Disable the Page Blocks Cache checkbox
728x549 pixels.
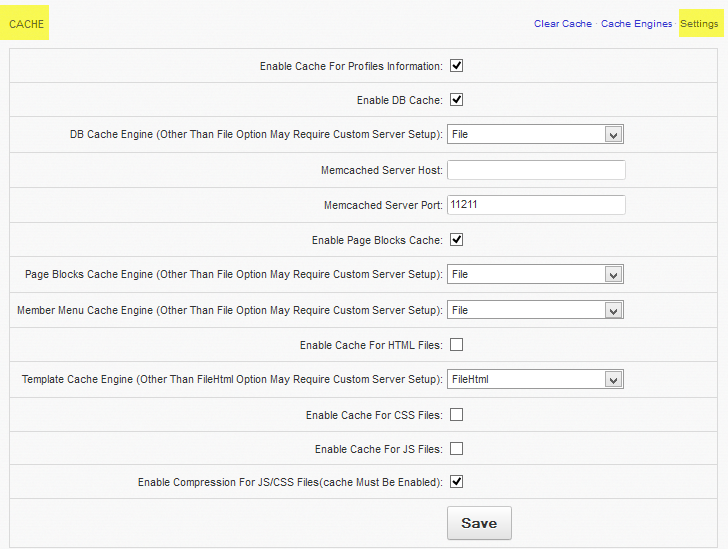[x=456, y=240]
